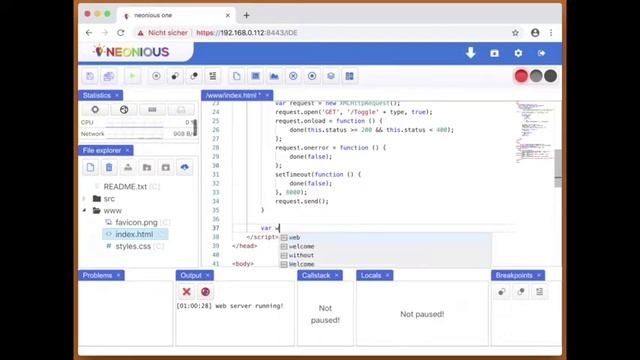Click the Save all files icon
640x360 pixels.
tap(109, 76)
